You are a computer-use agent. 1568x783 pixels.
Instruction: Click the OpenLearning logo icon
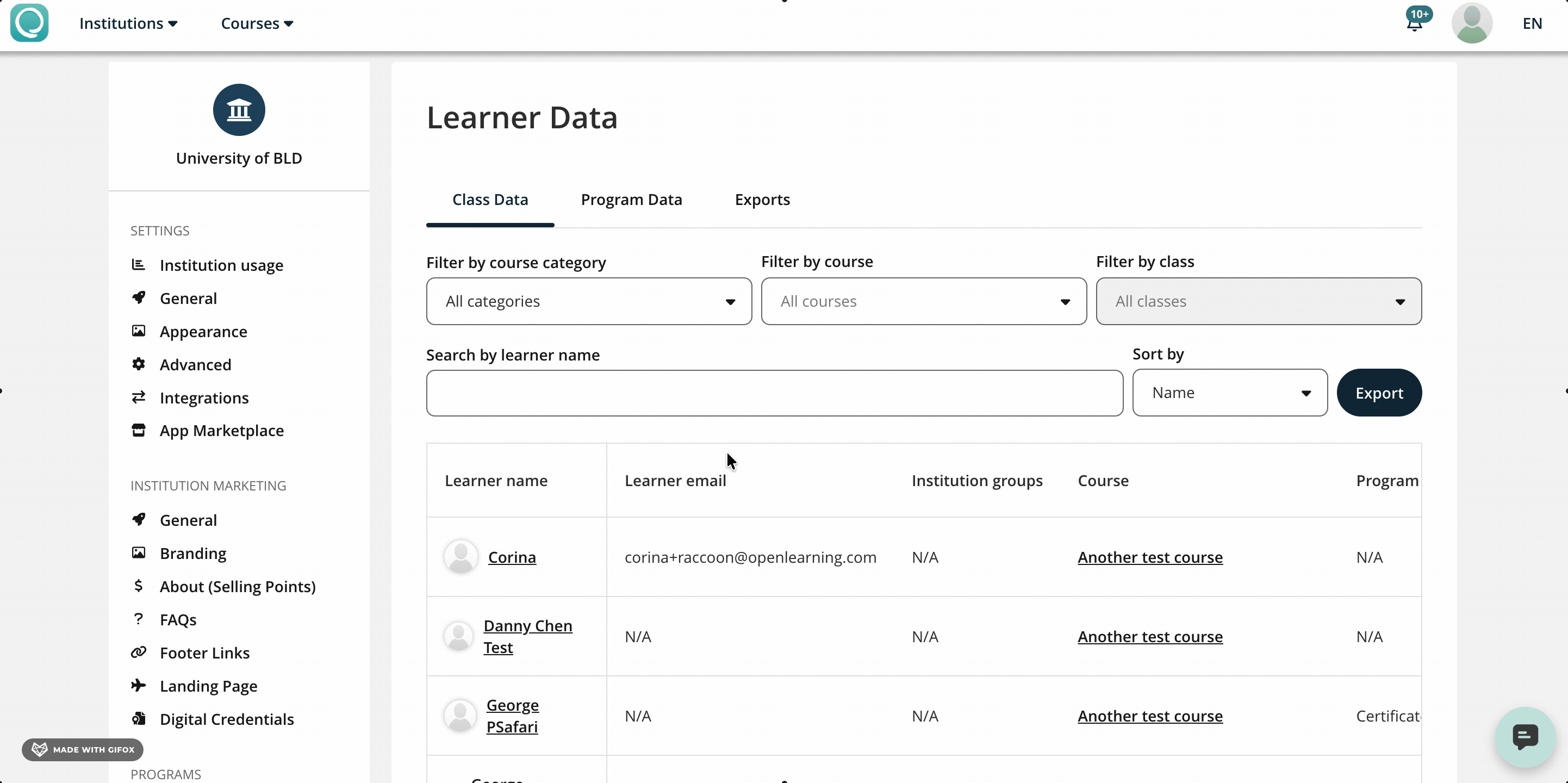coord(29,23)
